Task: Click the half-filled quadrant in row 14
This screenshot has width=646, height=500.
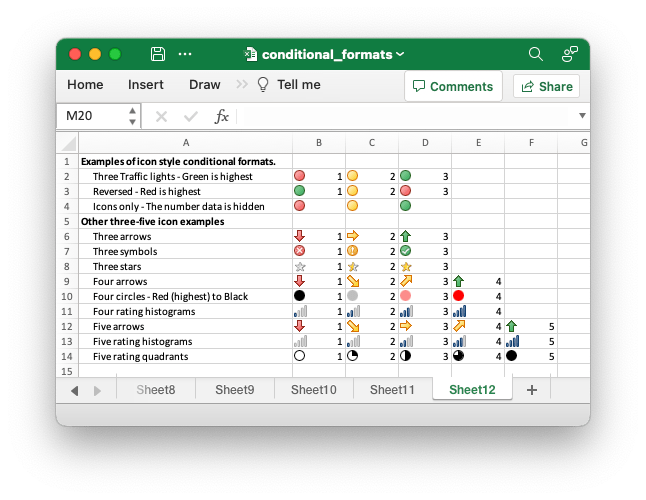Action: coord(405,355)
